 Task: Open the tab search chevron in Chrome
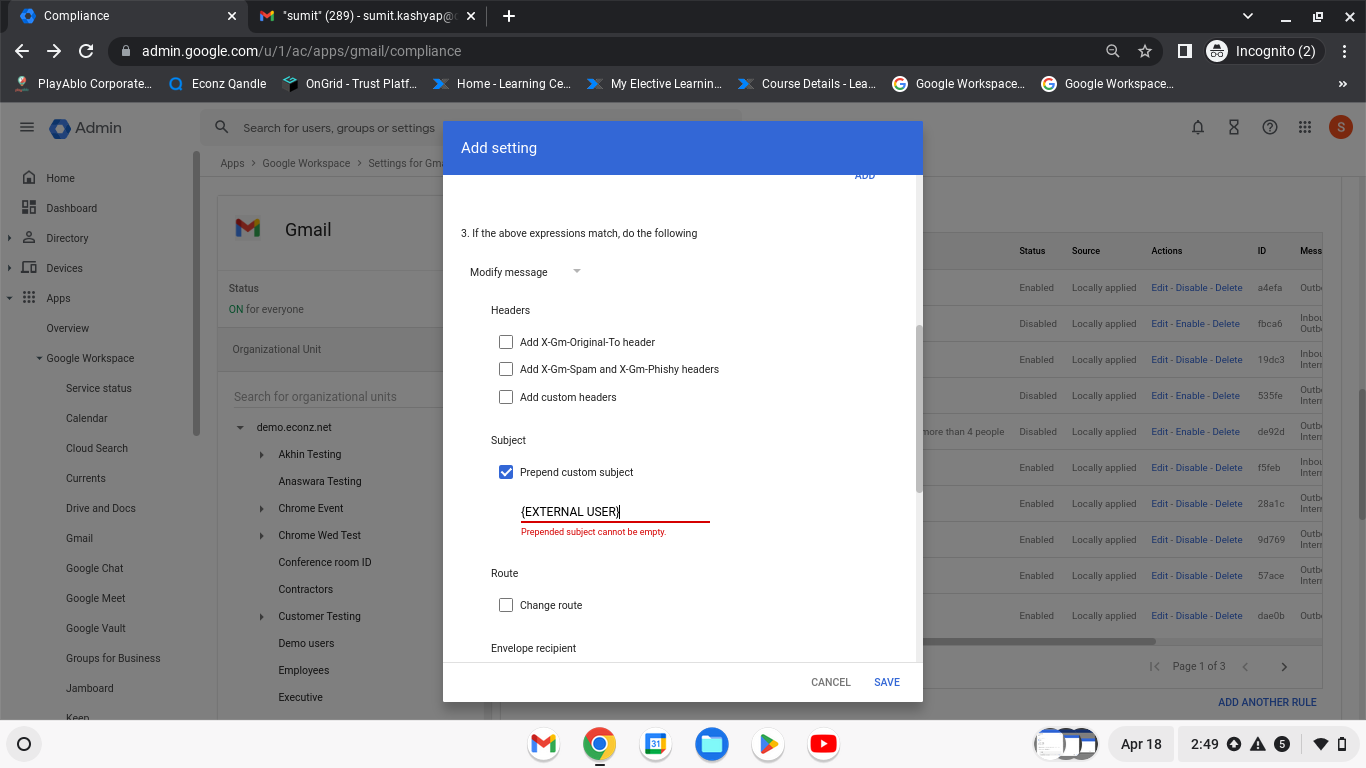coord(1247,16)
